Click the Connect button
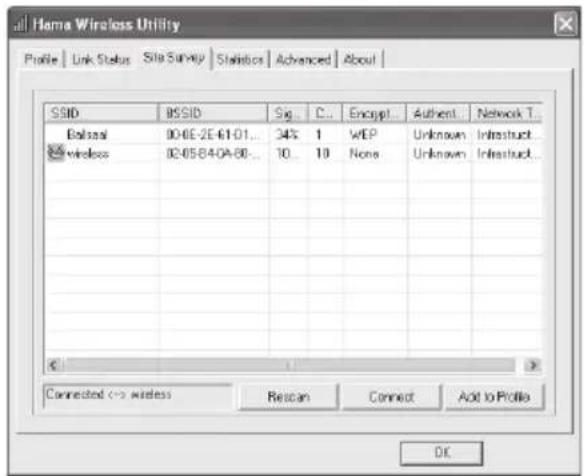The image size is (584, 476). click(x=391, y=397)
